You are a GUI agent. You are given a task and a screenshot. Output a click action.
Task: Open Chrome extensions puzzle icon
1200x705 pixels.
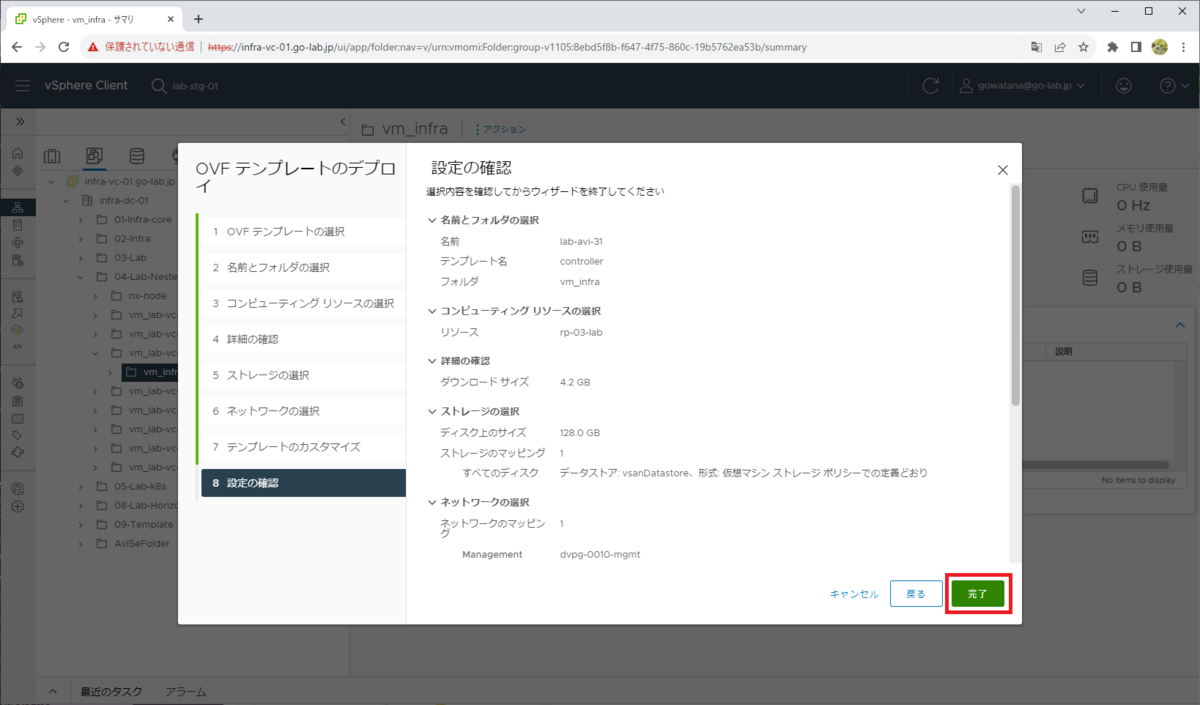coord(1113,47)
